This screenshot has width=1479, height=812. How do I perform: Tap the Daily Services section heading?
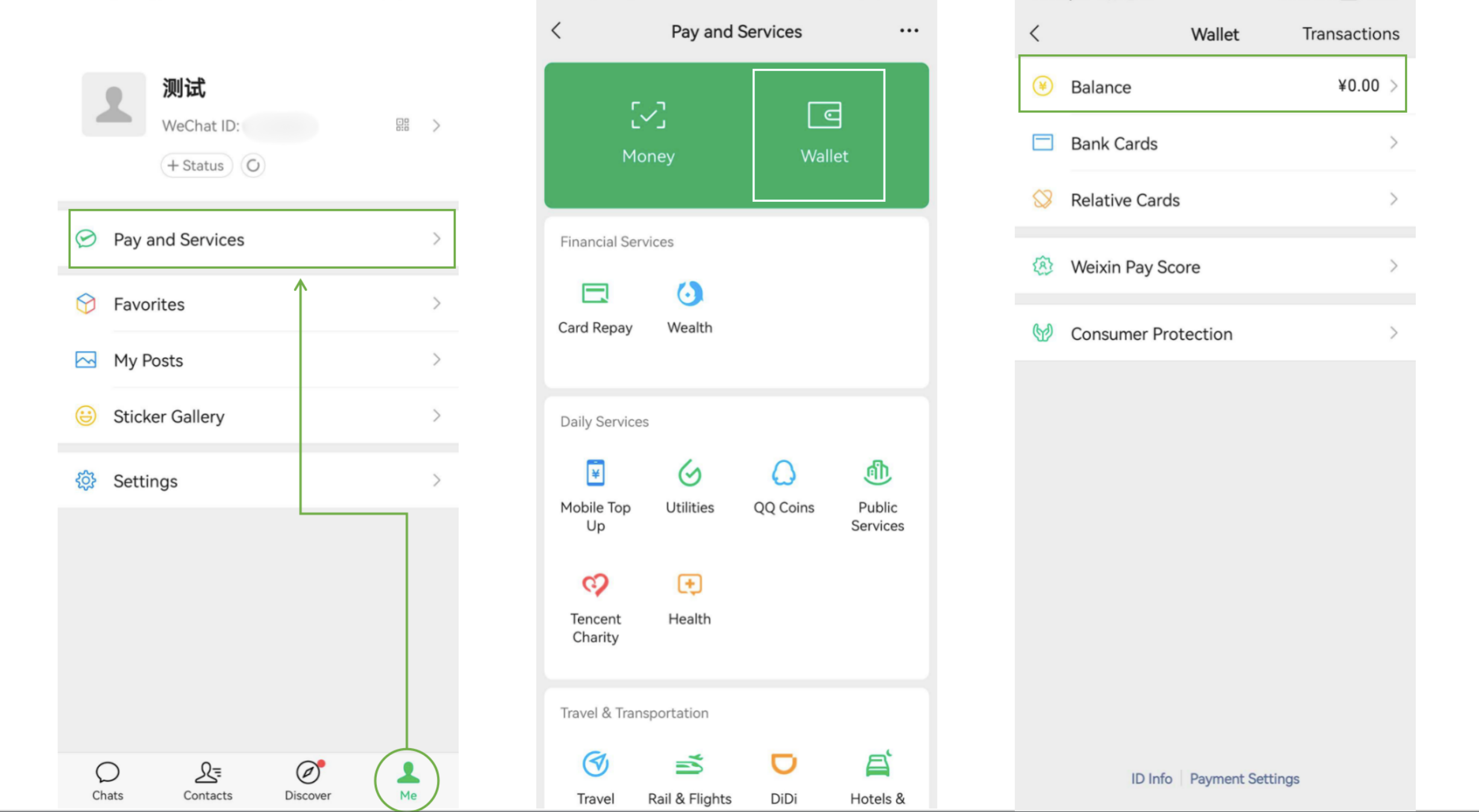(x=604, y=422)
